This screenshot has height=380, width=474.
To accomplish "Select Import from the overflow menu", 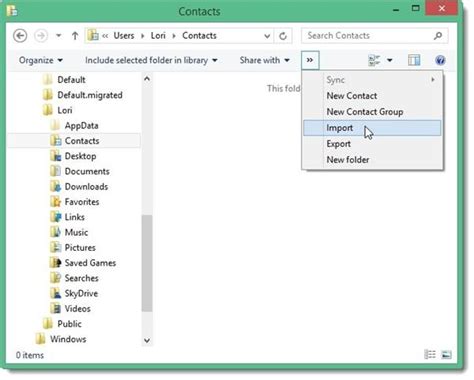I will tap(373, 128).
